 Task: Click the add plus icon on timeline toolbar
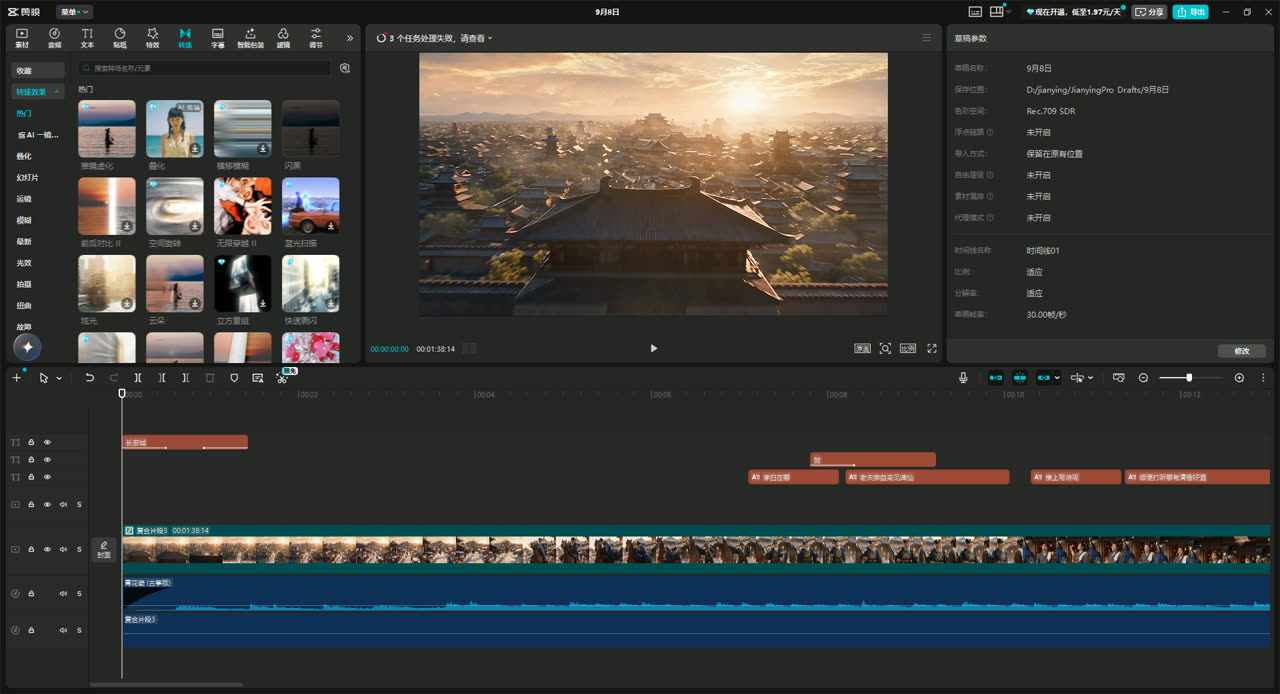(x=16, y=378)
